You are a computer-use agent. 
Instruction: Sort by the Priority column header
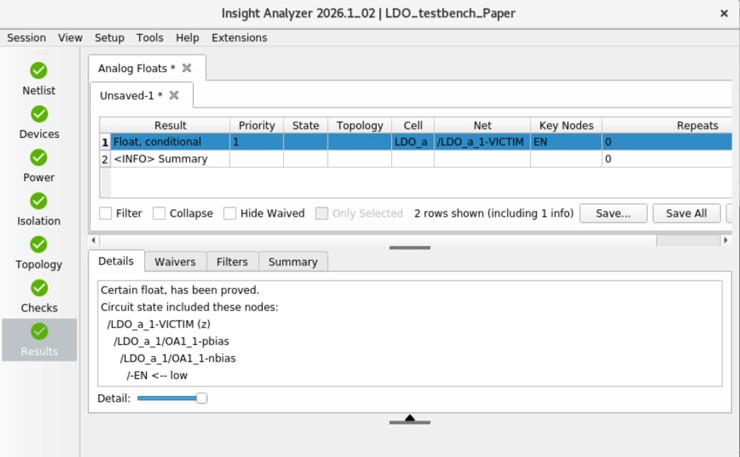coord(256,126)
